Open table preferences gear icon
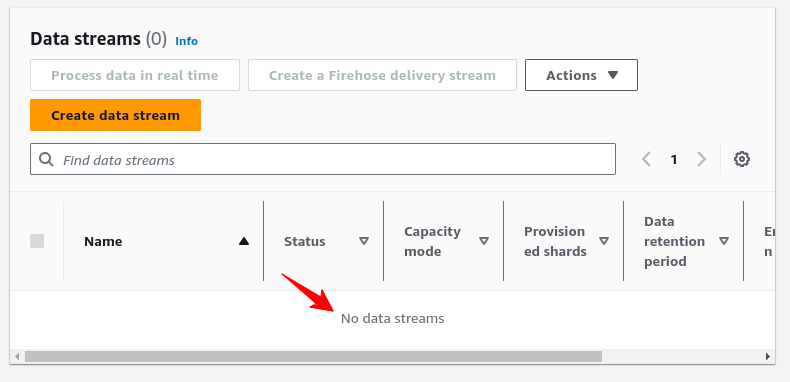 coord(742,159)
